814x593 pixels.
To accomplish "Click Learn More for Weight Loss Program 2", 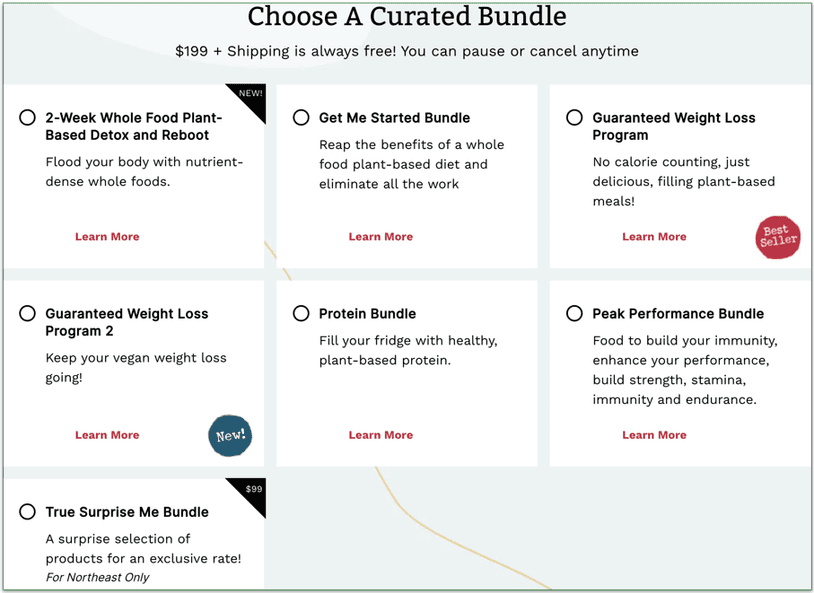I will [x=107, y=435].
